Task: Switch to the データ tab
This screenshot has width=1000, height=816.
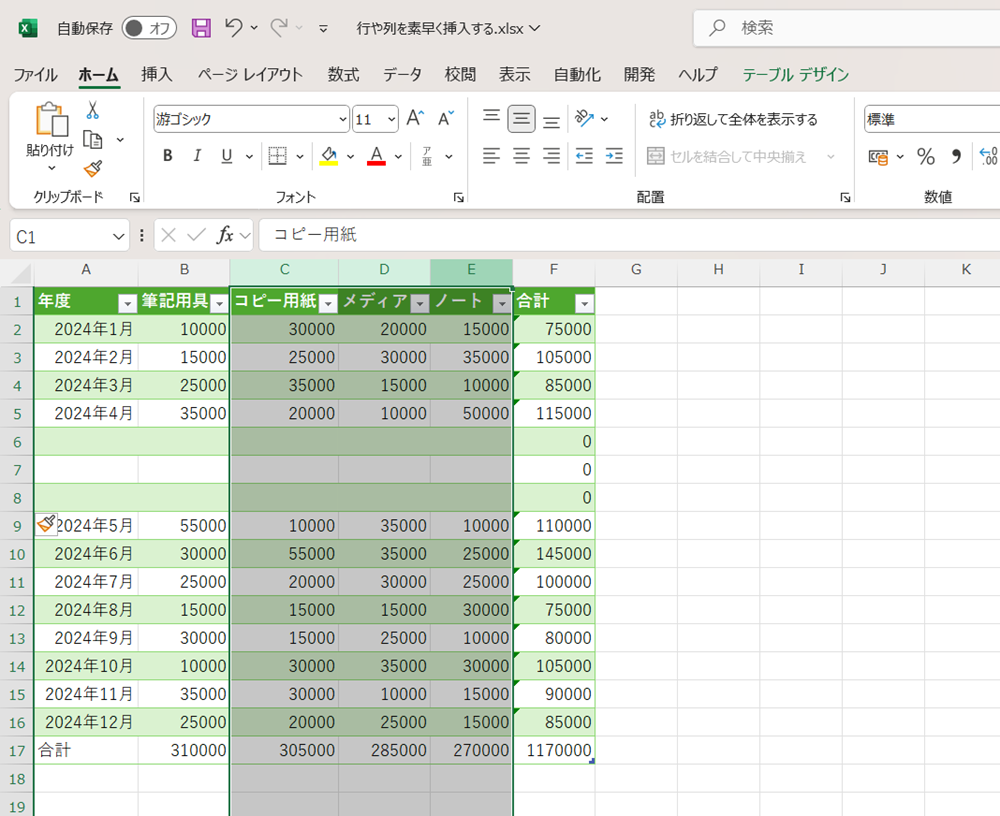Action: click(x=402, y=75)
